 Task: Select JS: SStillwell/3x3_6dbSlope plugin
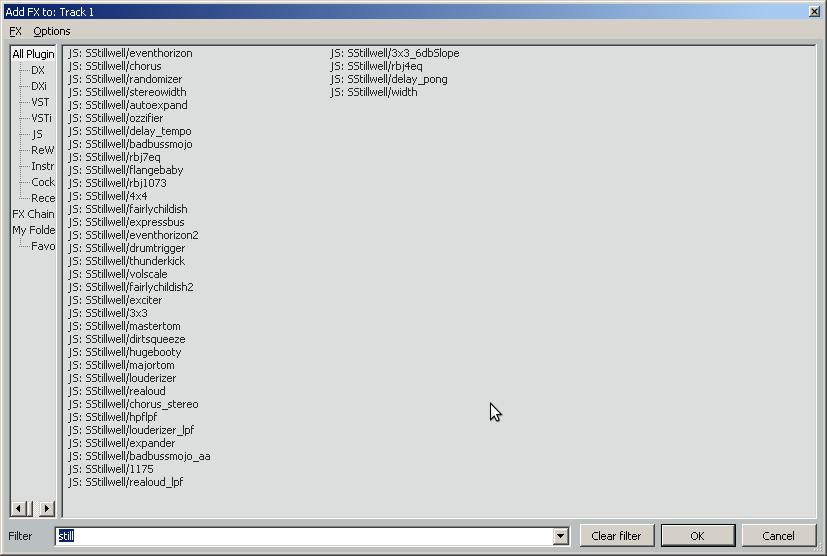coord(395,53)
